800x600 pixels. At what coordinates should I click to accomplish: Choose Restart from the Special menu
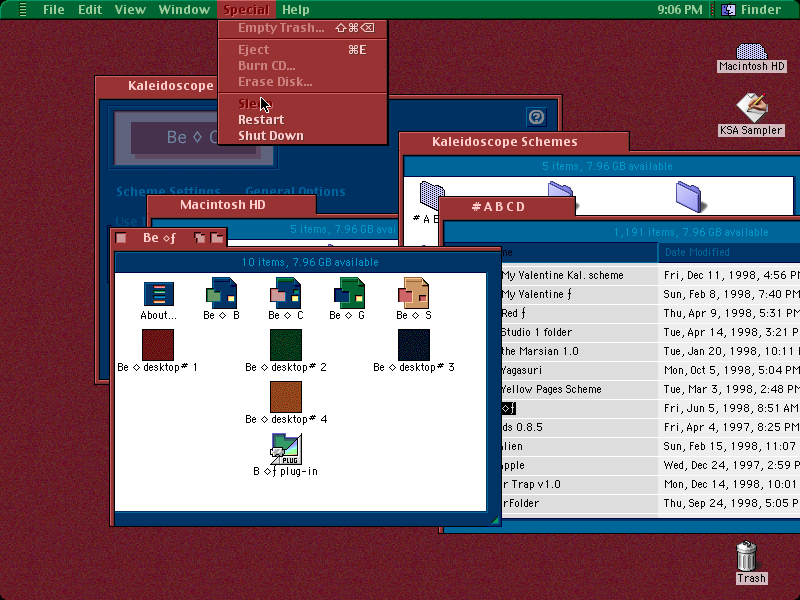[303, 119]
